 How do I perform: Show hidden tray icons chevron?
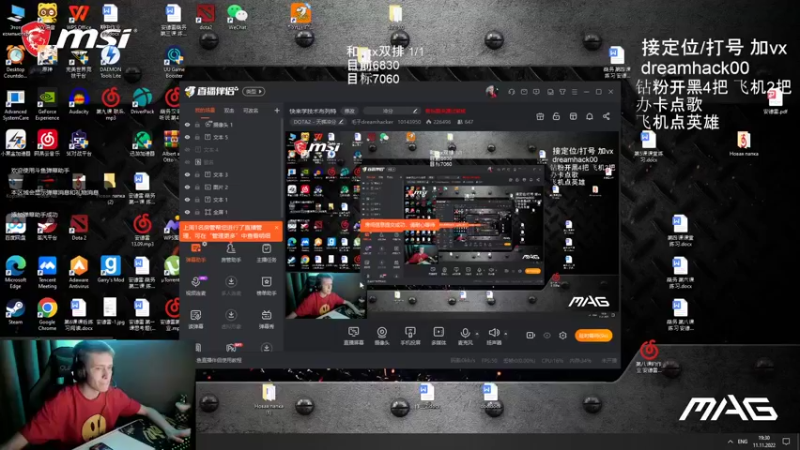[730, 441]
